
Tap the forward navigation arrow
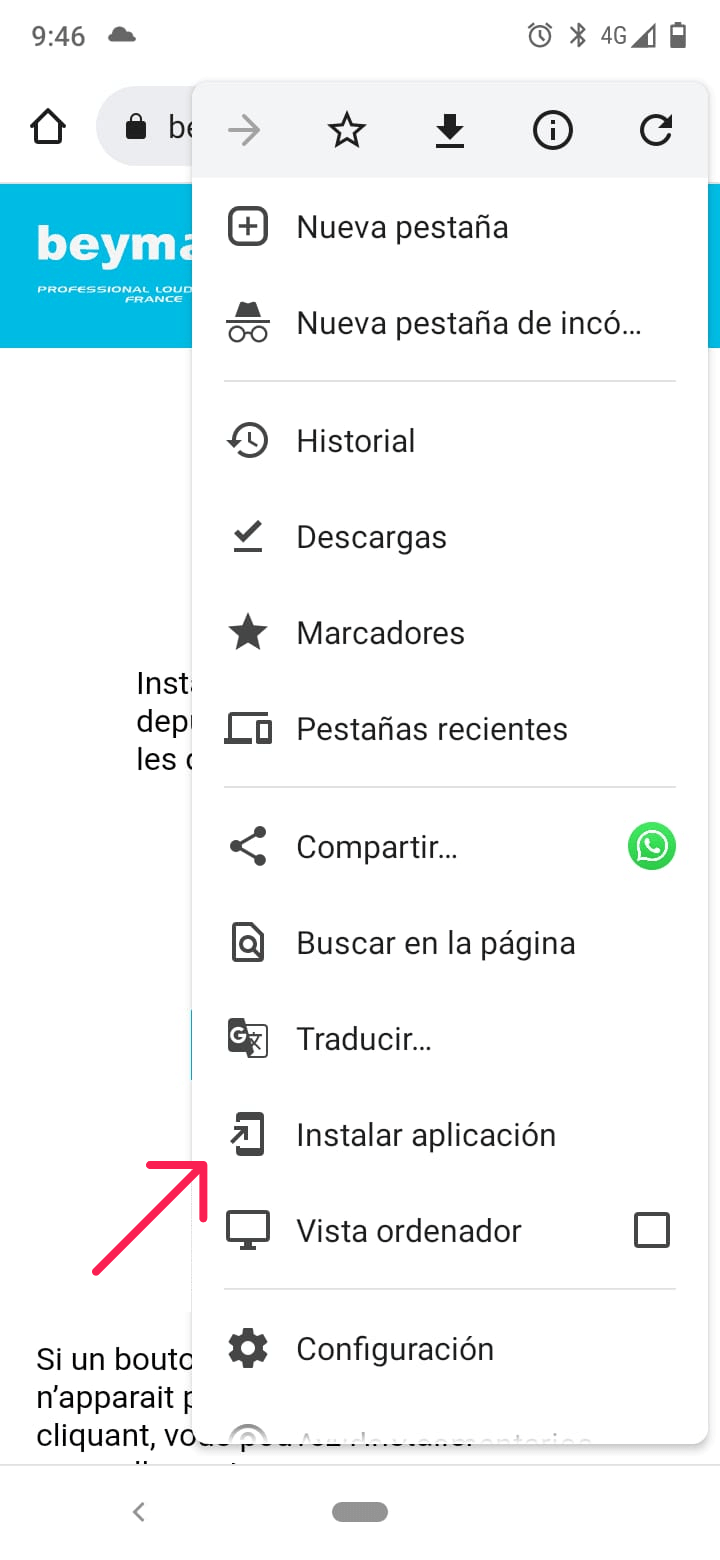click(244, 130)
